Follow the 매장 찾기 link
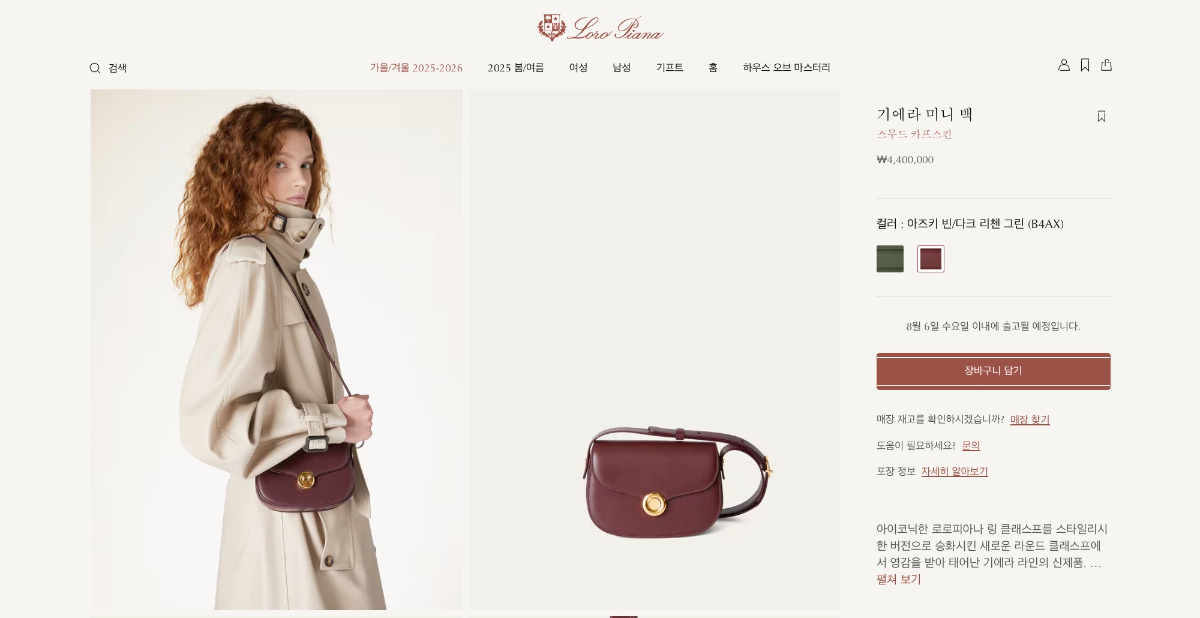 1030,420
